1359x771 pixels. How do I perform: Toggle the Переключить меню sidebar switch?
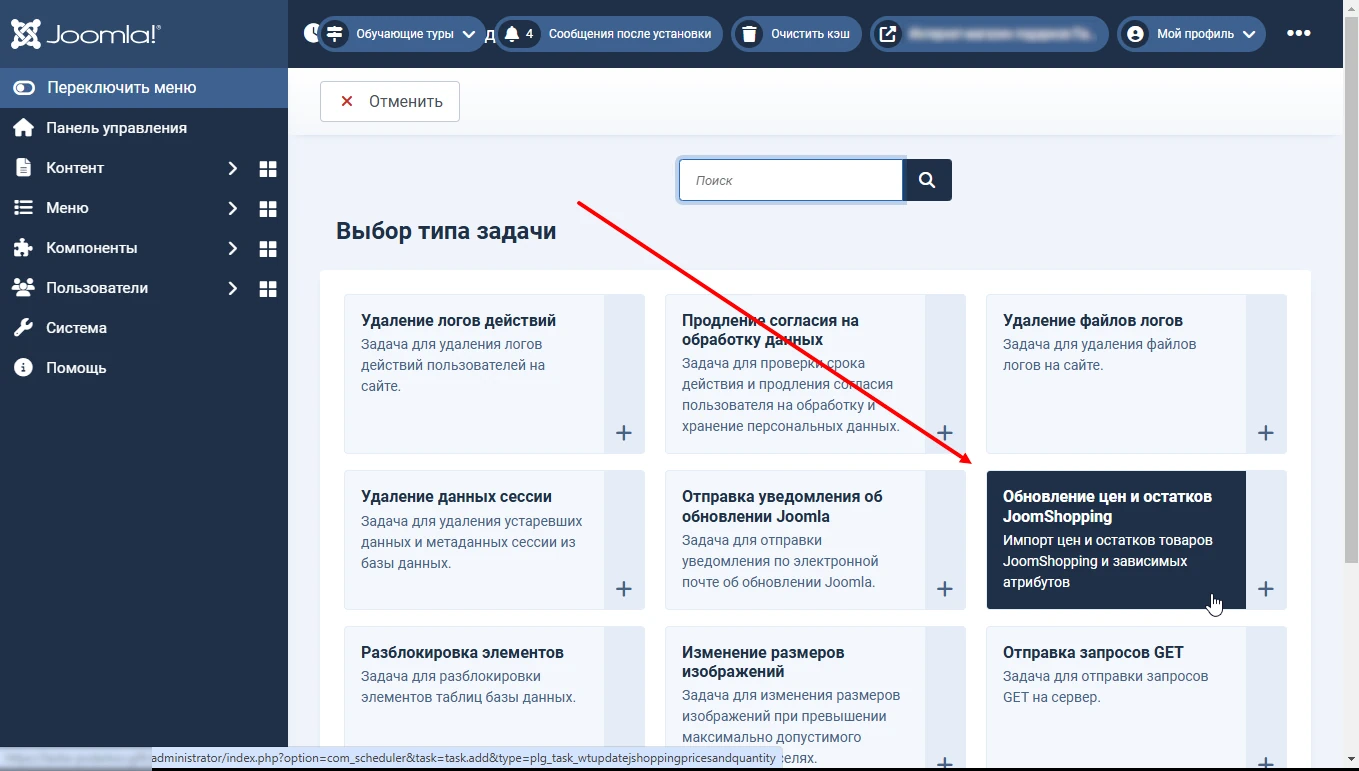point(24,88)
